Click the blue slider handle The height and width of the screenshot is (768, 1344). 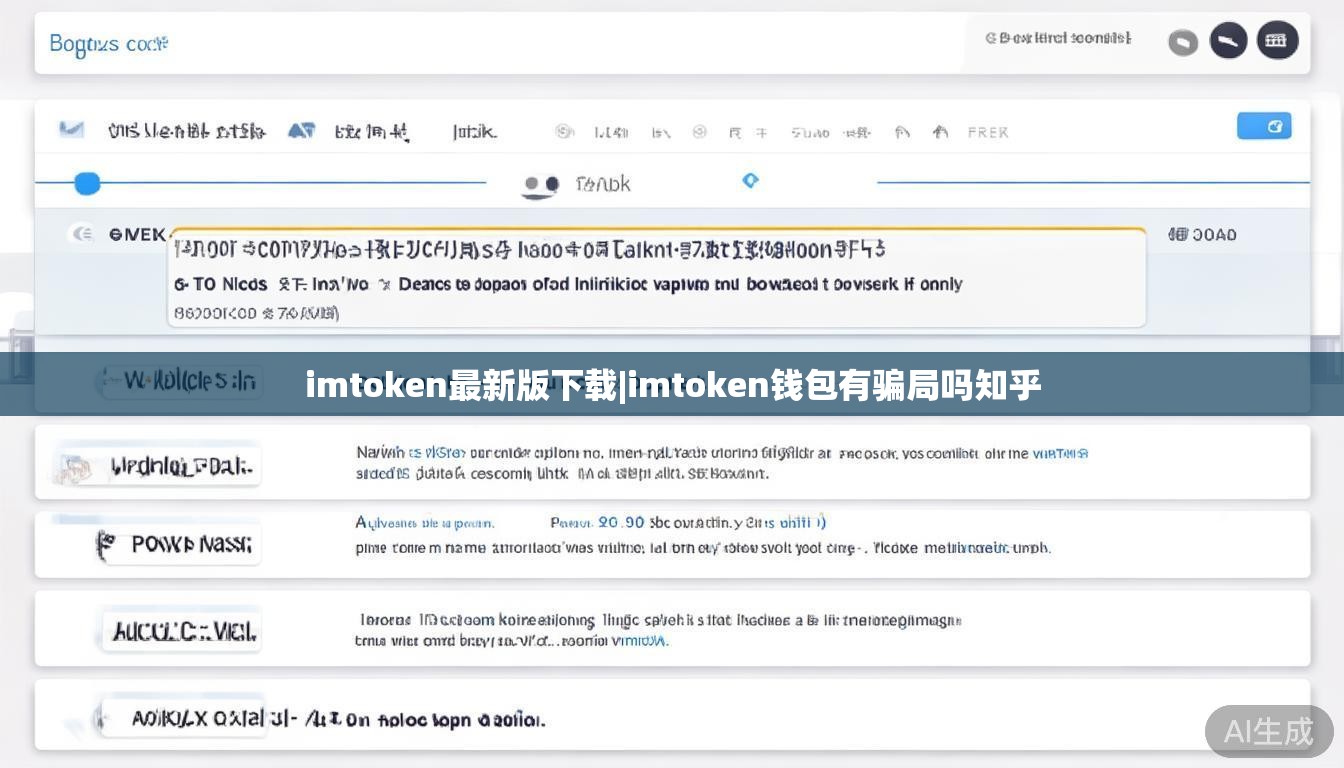[88, 183]
